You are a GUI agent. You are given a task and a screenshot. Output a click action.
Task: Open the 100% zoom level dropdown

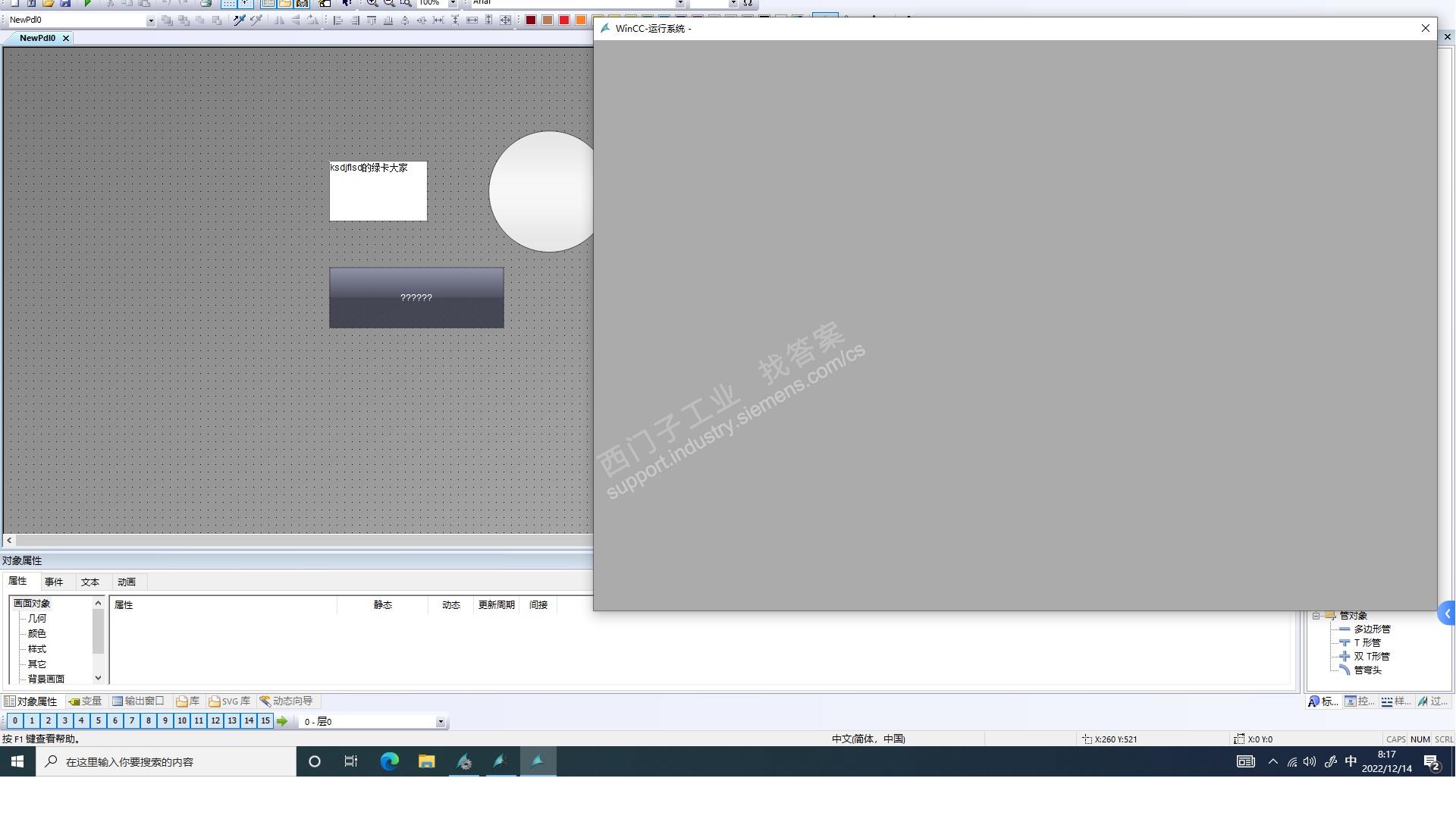[x=453, y=3]
